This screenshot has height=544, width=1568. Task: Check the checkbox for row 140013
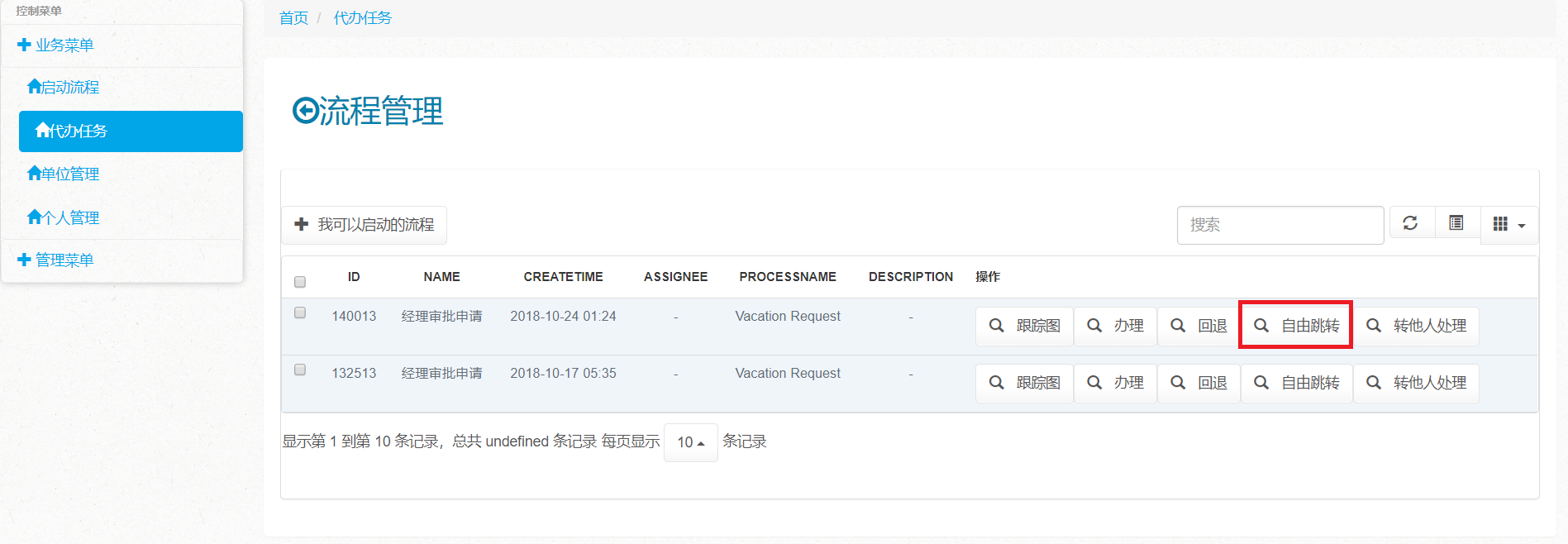coord(300,313)
